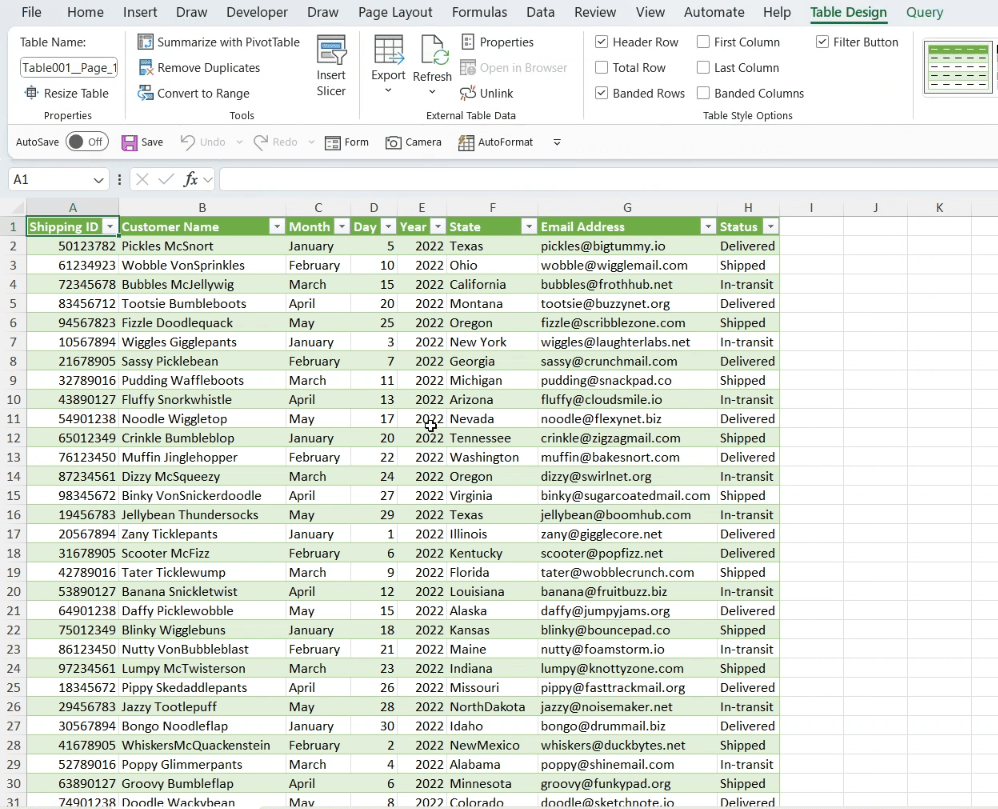Click the formula bar enter checkmark
Viewport: 998px width, 809px height.
(x=166, y=179)
